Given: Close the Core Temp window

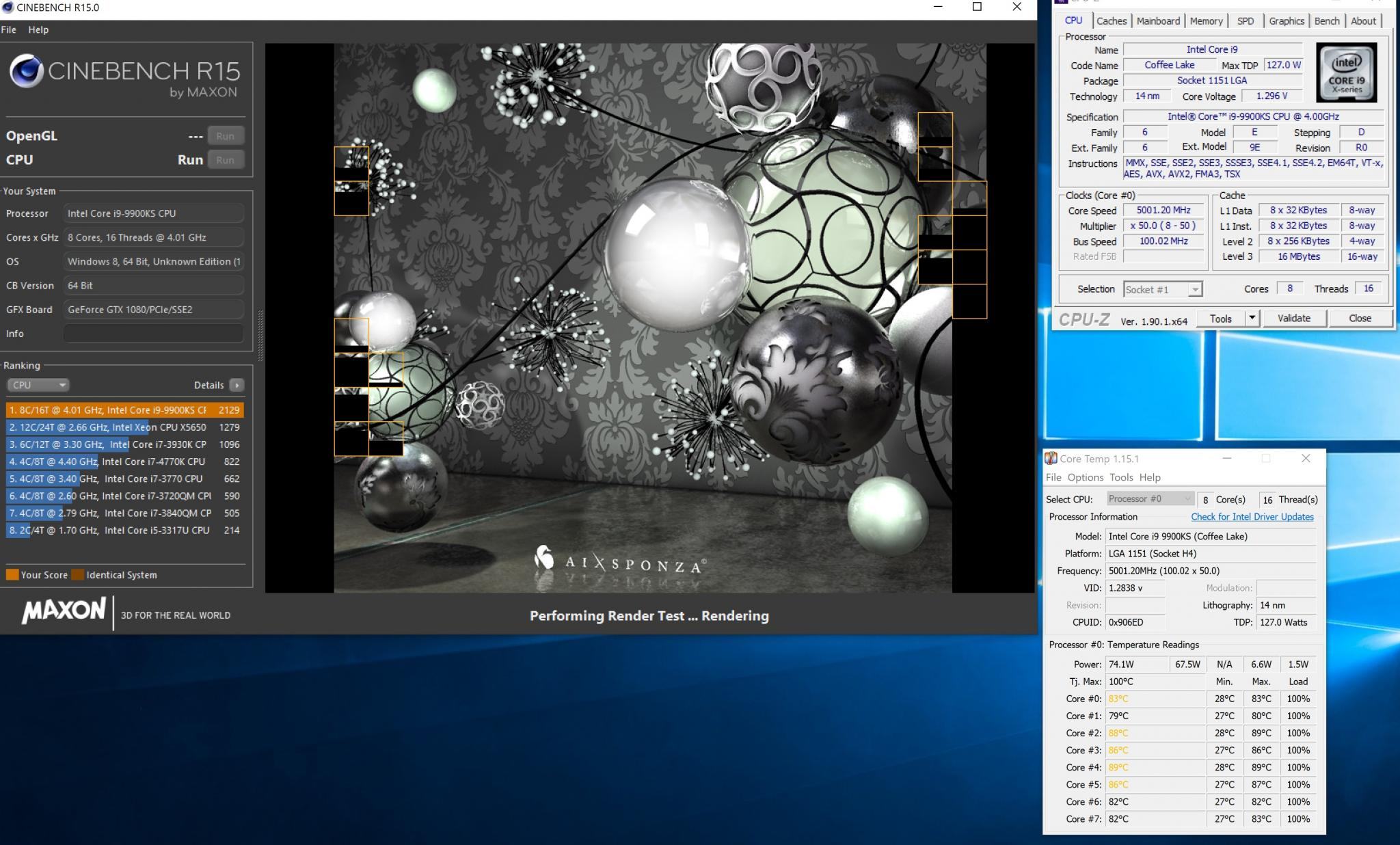Looking at the screenshot, I should pyautogui.click(x=1306, y=458).
